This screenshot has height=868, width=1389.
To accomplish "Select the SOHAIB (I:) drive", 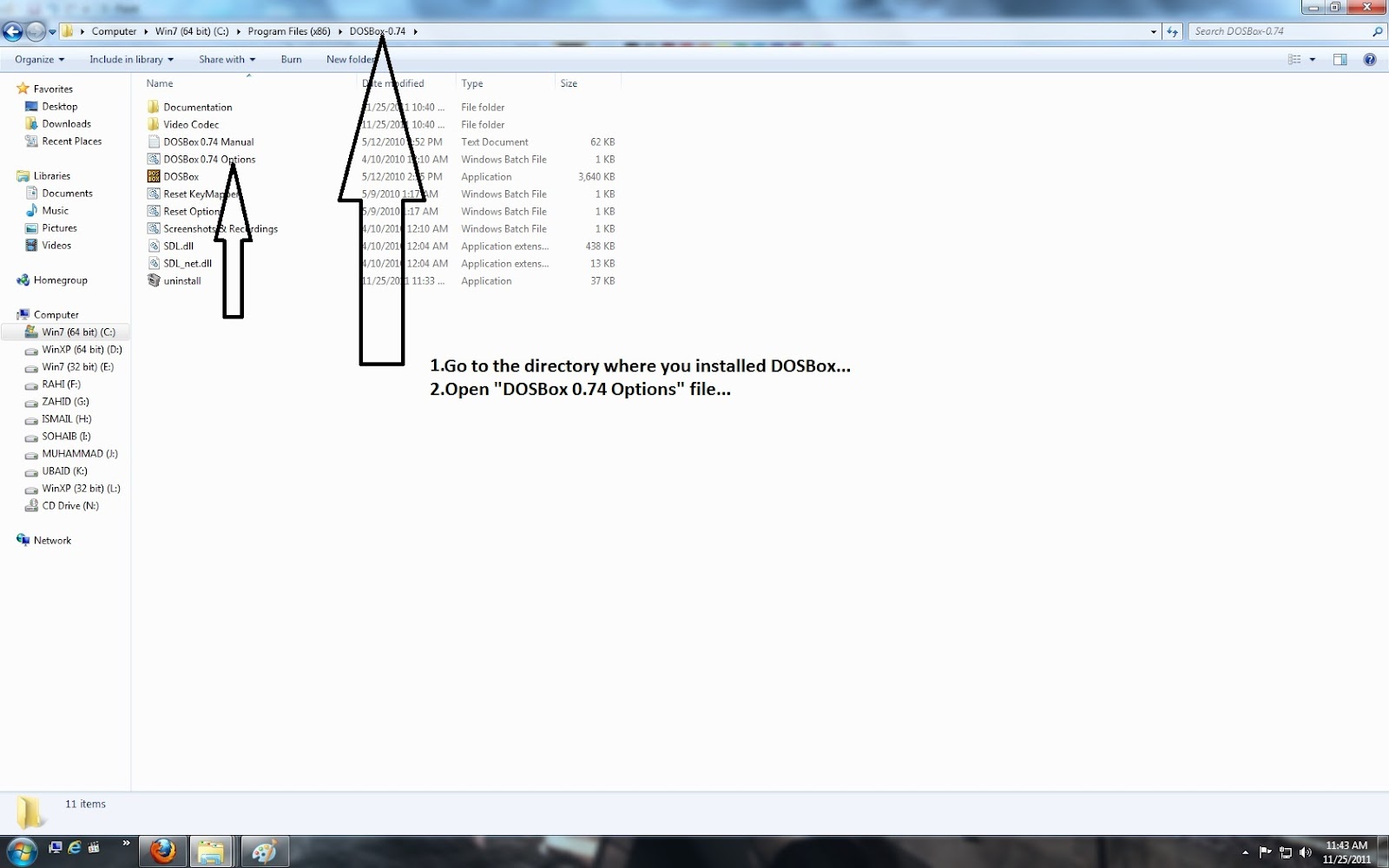I will (x=67, y=436).
